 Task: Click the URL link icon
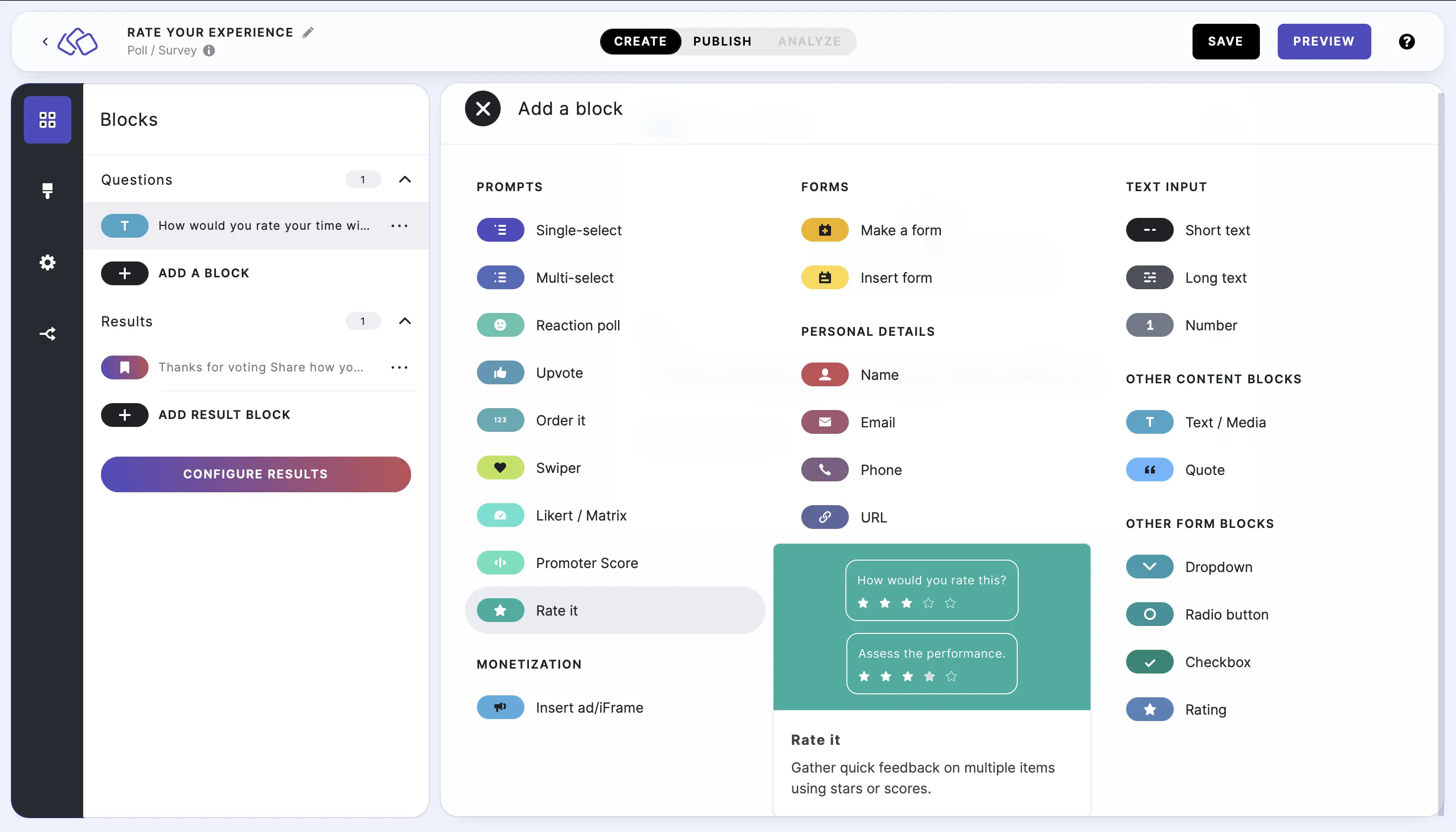pos(825,517)
